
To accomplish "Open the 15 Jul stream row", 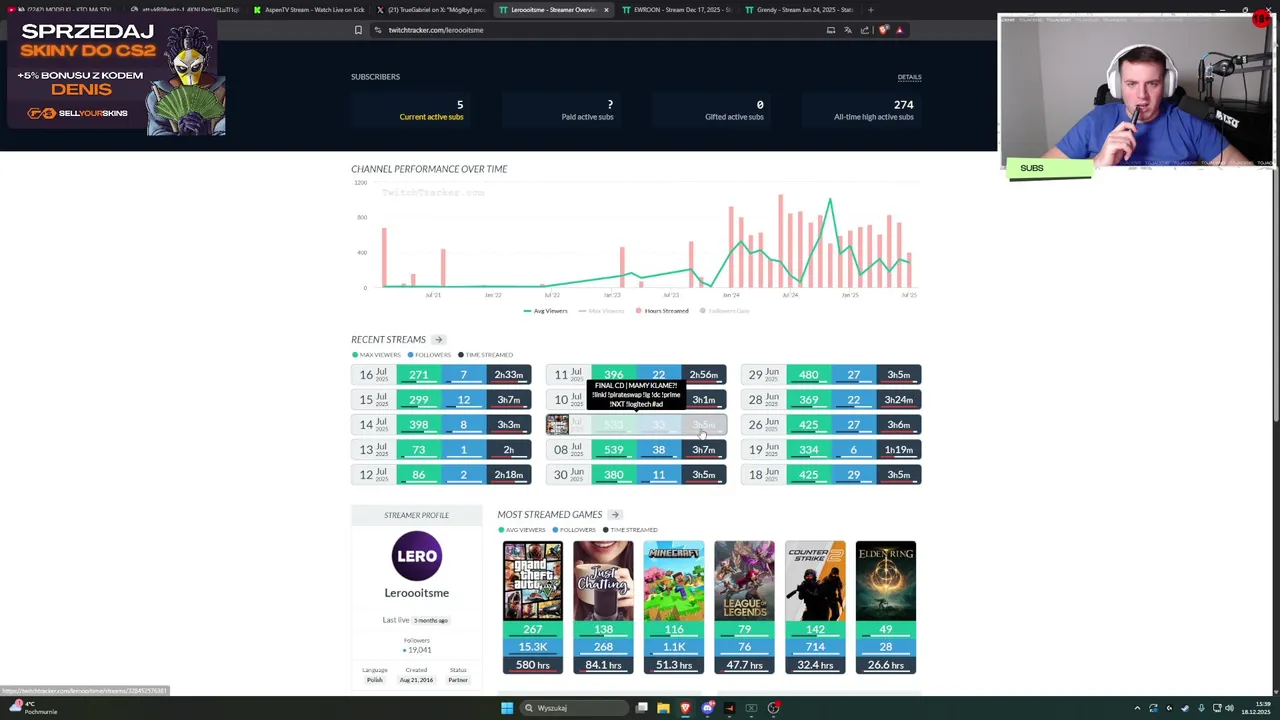I will pos(441,400).
